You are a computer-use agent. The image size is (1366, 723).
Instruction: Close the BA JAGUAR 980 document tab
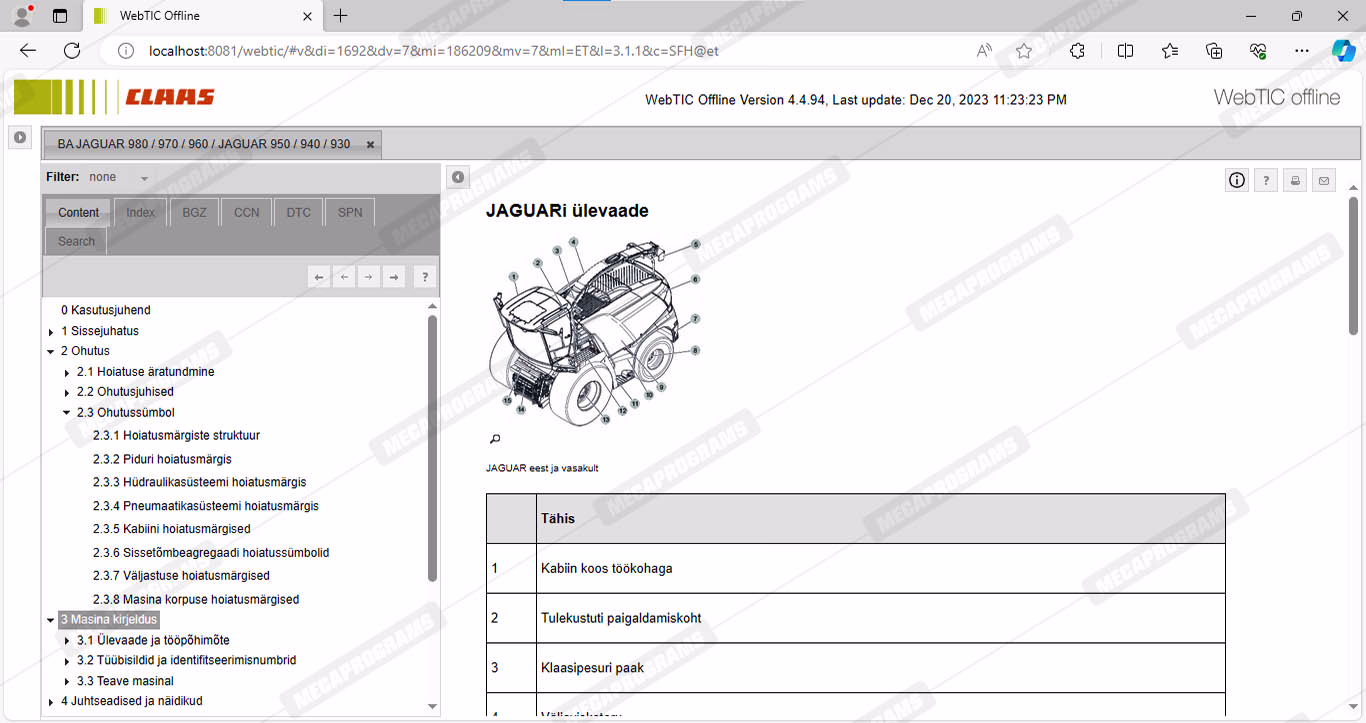coord(370,145)
